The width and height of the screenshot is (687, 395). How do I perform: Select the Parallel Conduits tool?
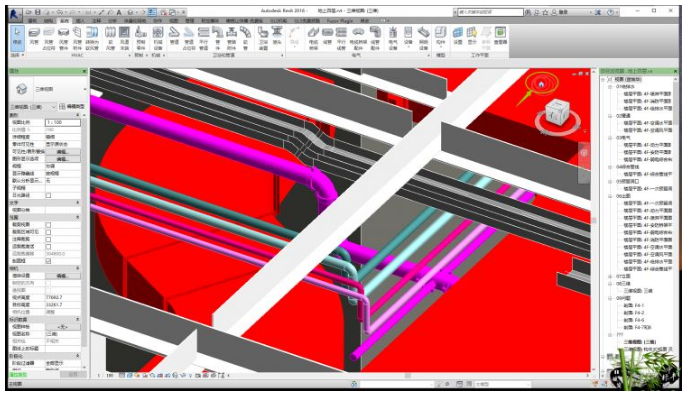pyautogui.click(x=341, y=37)
